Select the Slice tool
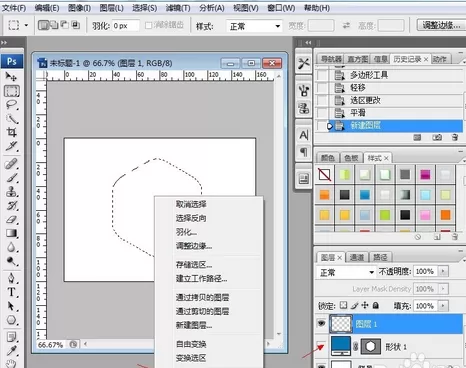 [x=11, y=146]
